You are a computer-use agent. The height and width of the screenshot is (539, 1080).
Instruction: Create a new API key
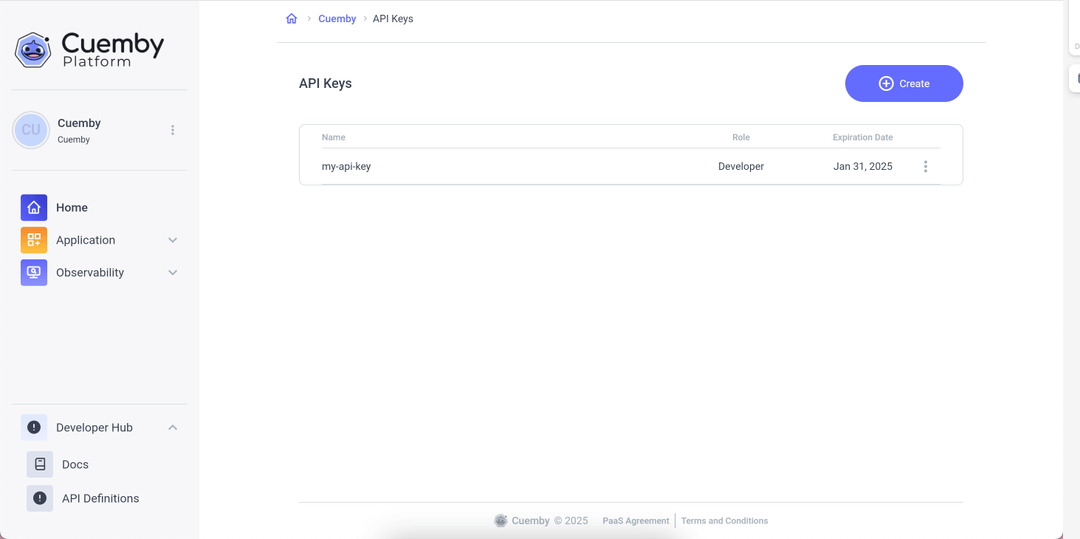tap(904, 83)
